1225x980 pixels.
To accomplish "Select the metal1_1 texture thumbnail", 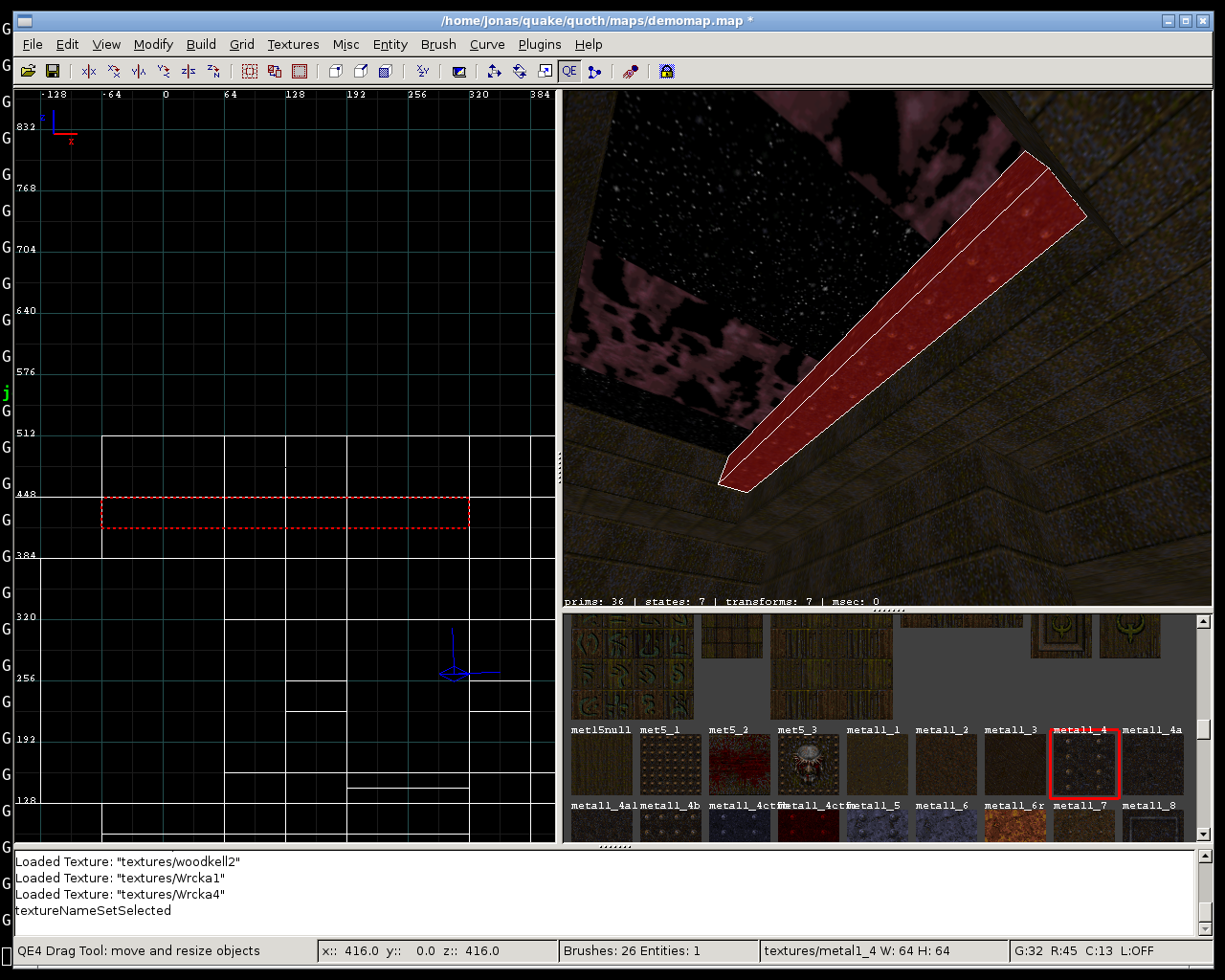I will [x=878, y=765].
